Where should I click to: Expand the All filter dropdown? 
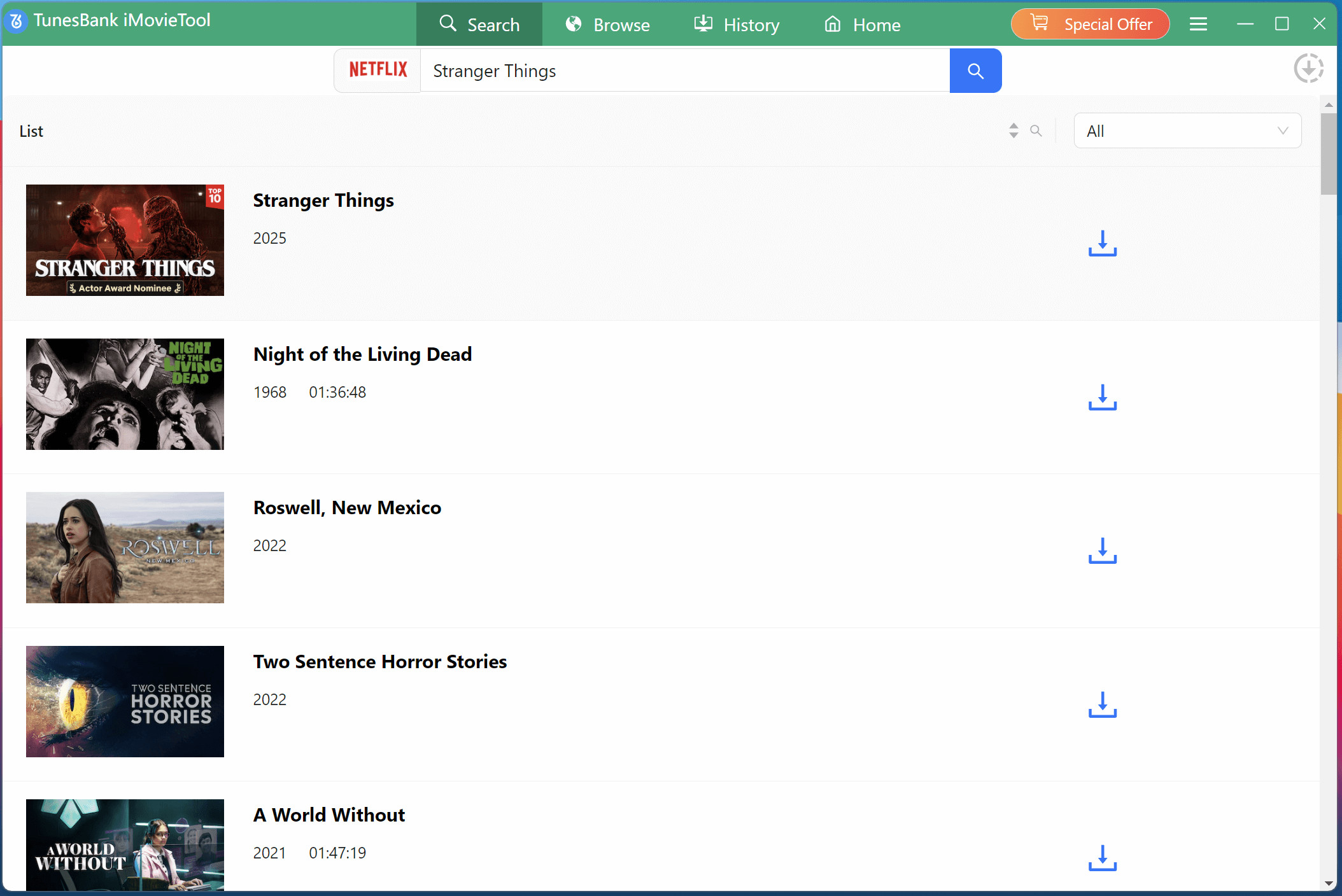pyautogui.click(x=1187, y=131)
